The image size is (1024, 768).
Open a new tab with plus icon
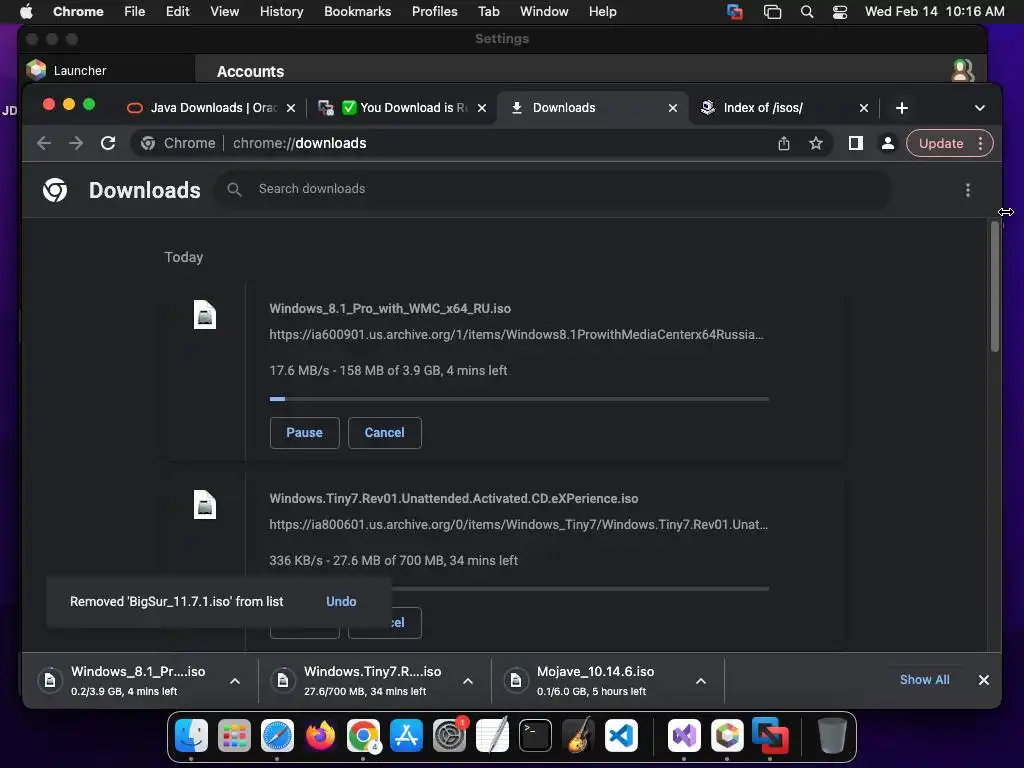tap(902, 108)
